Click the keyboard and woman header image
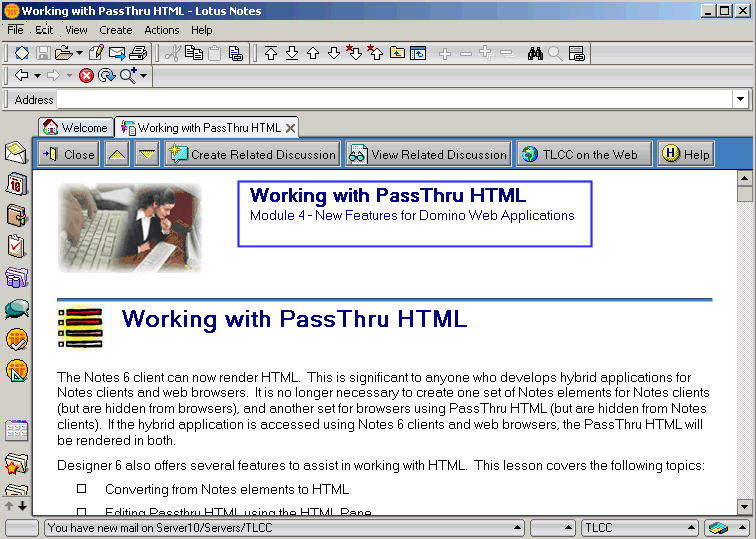 tap(130, 228)
